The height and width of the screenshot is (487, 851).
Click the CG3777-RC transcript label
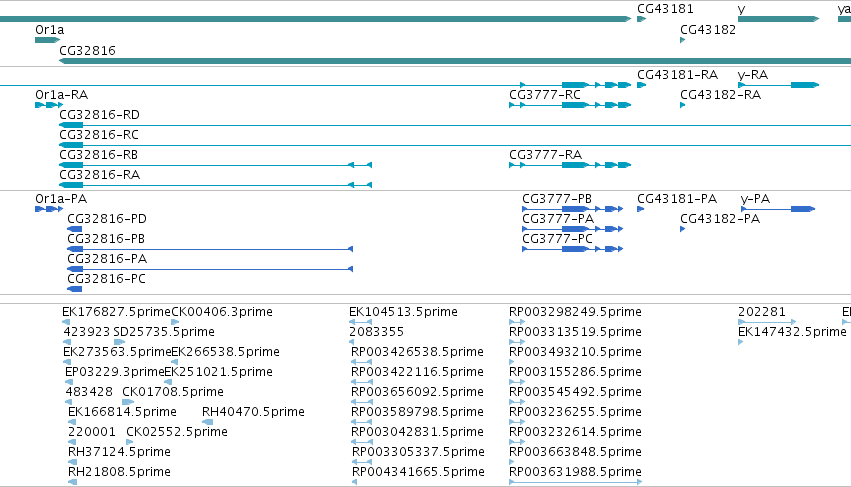(545, 95)
